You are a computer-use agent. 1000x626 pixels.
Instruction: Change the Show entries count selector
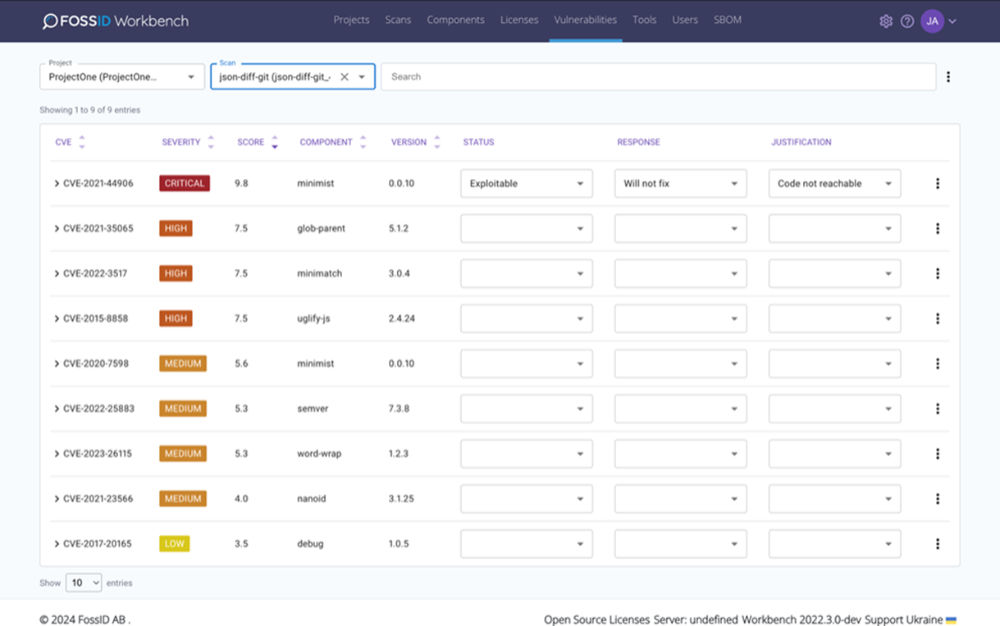pos(84,583)
